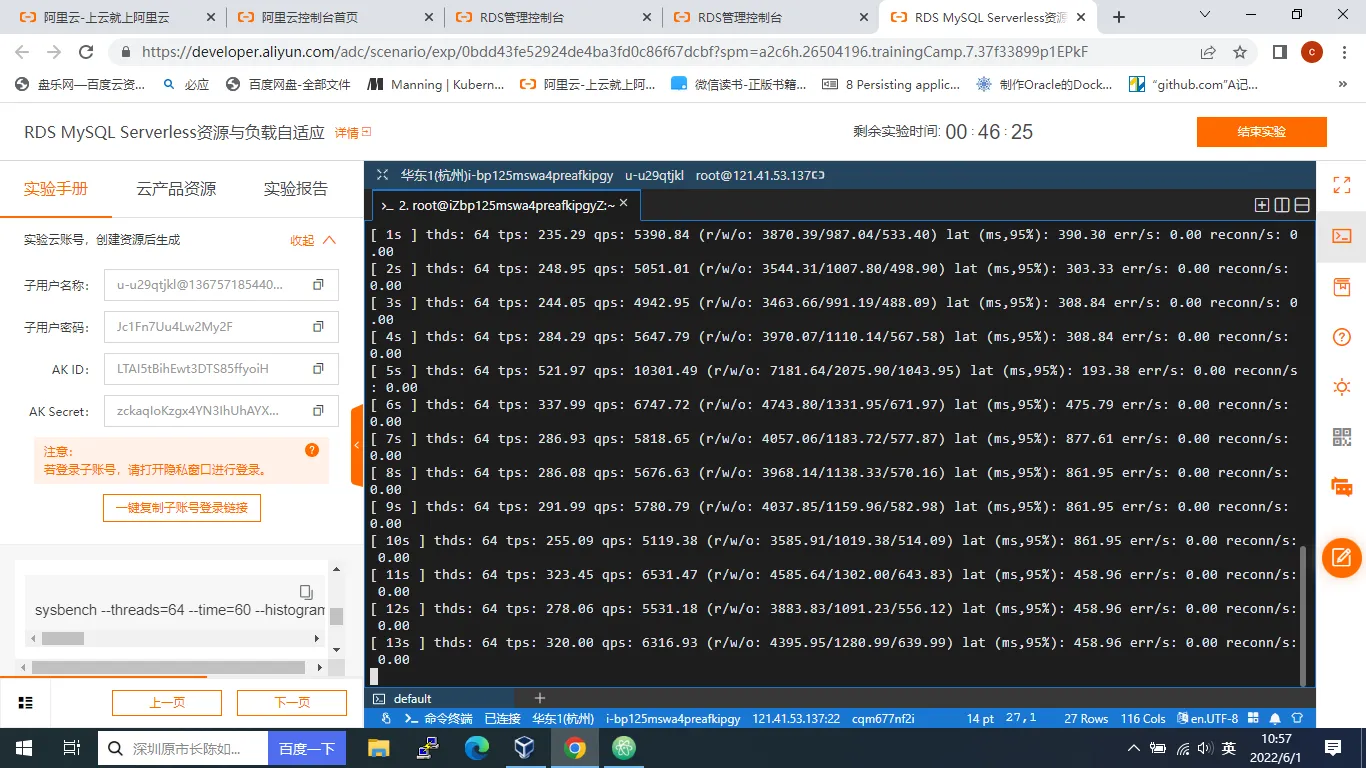
Task: Click the 结束实验 button
Action: [x=1261, y=132]
